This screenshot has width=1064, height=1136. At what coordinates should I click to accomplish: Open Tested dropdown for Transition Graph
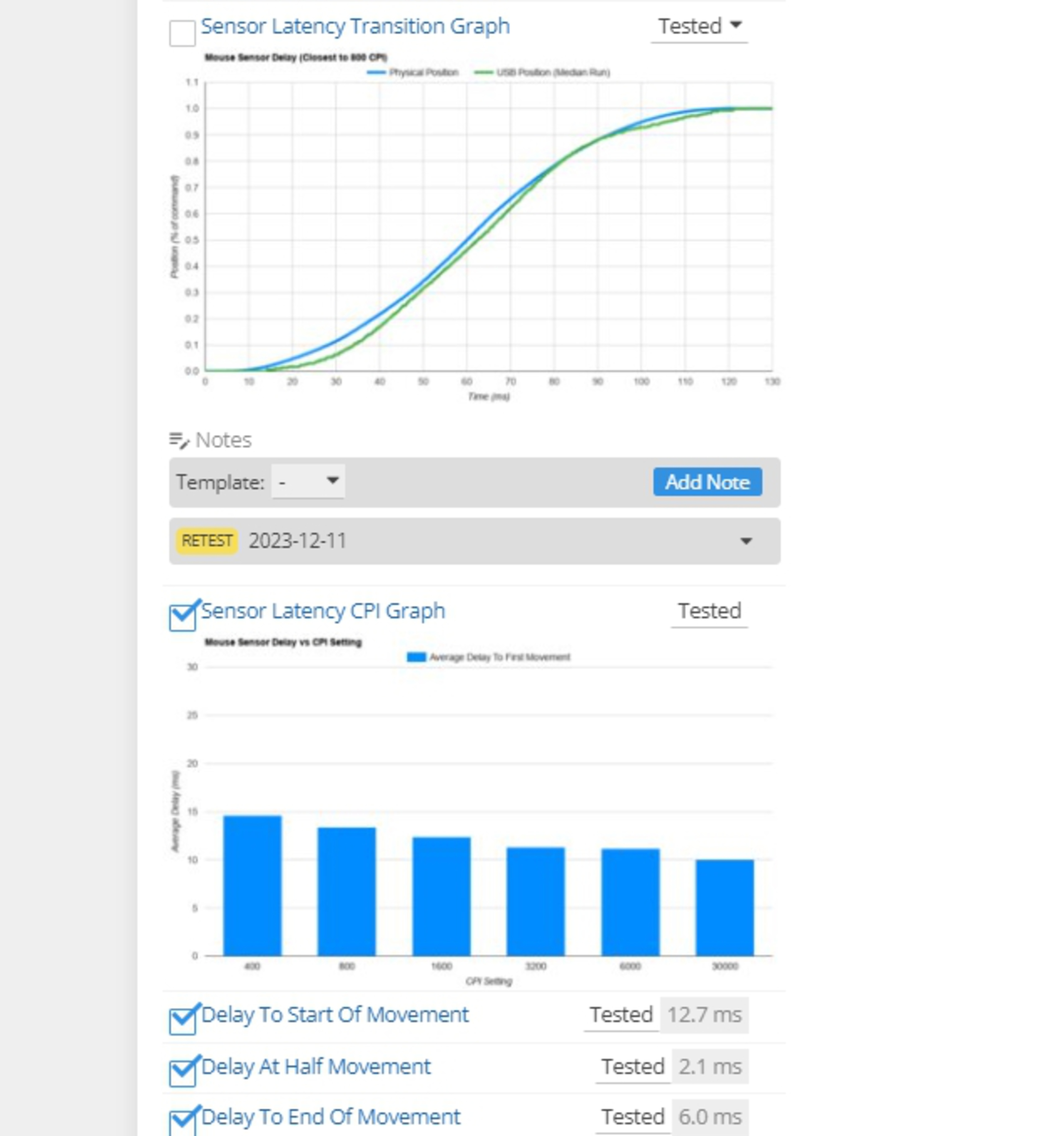(x=699, y=26)
